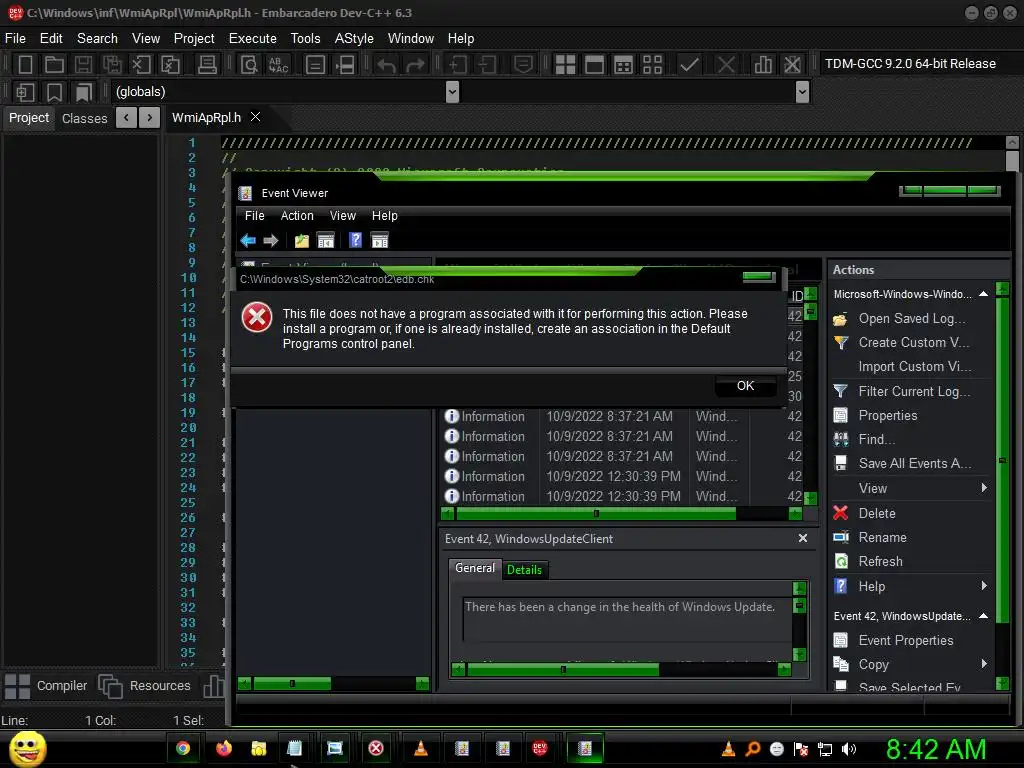Click the 8:42 AM taskbar clock
This screenshot has width=1024, height=768.
(936, 749)
